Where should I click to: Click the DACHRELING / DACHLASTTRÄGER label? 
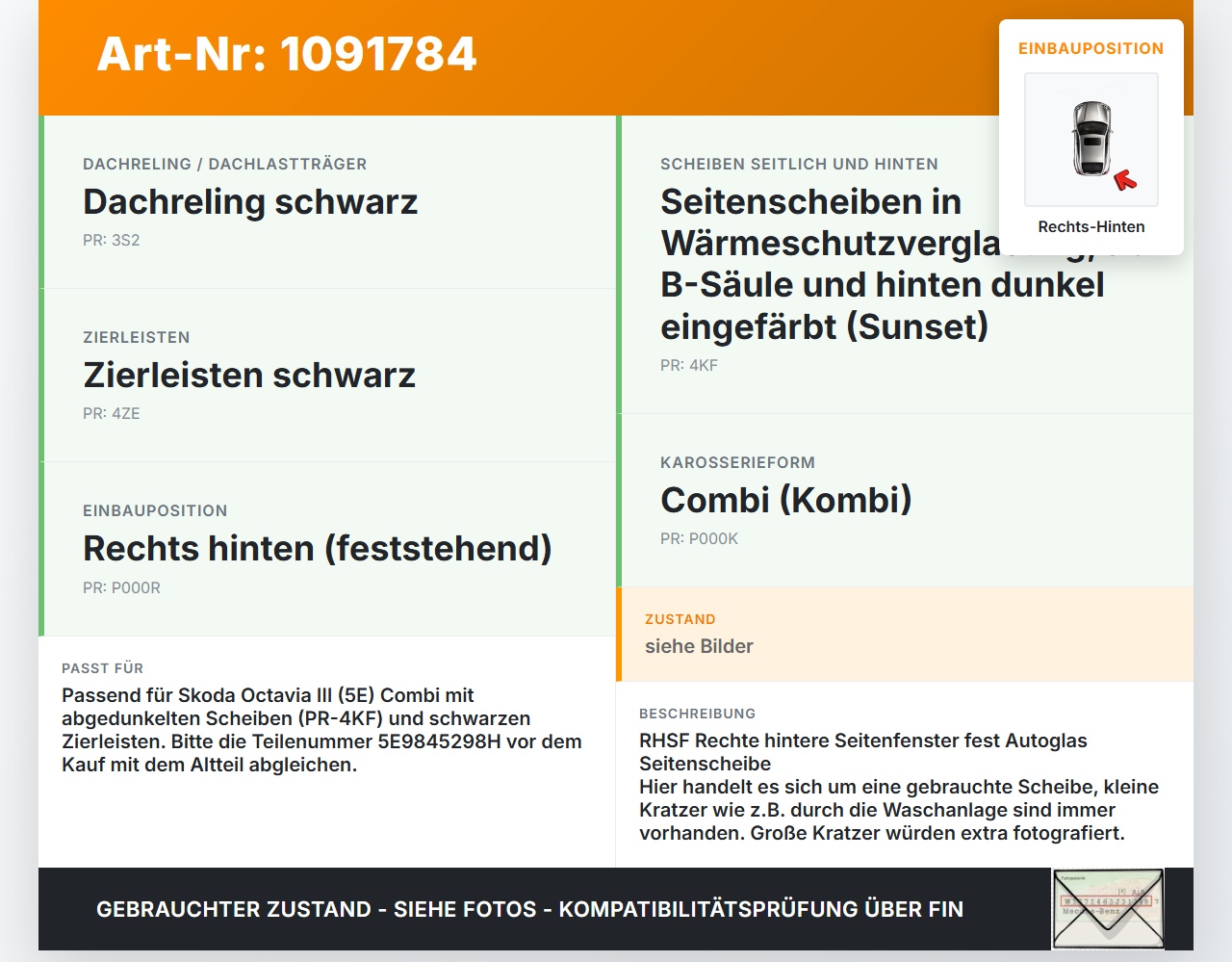point(225,164)
